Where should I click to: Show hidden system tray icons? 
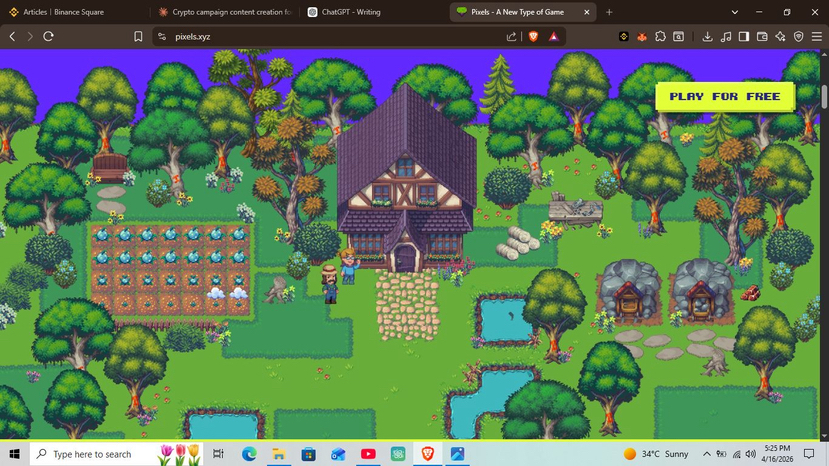click(706, 454)
